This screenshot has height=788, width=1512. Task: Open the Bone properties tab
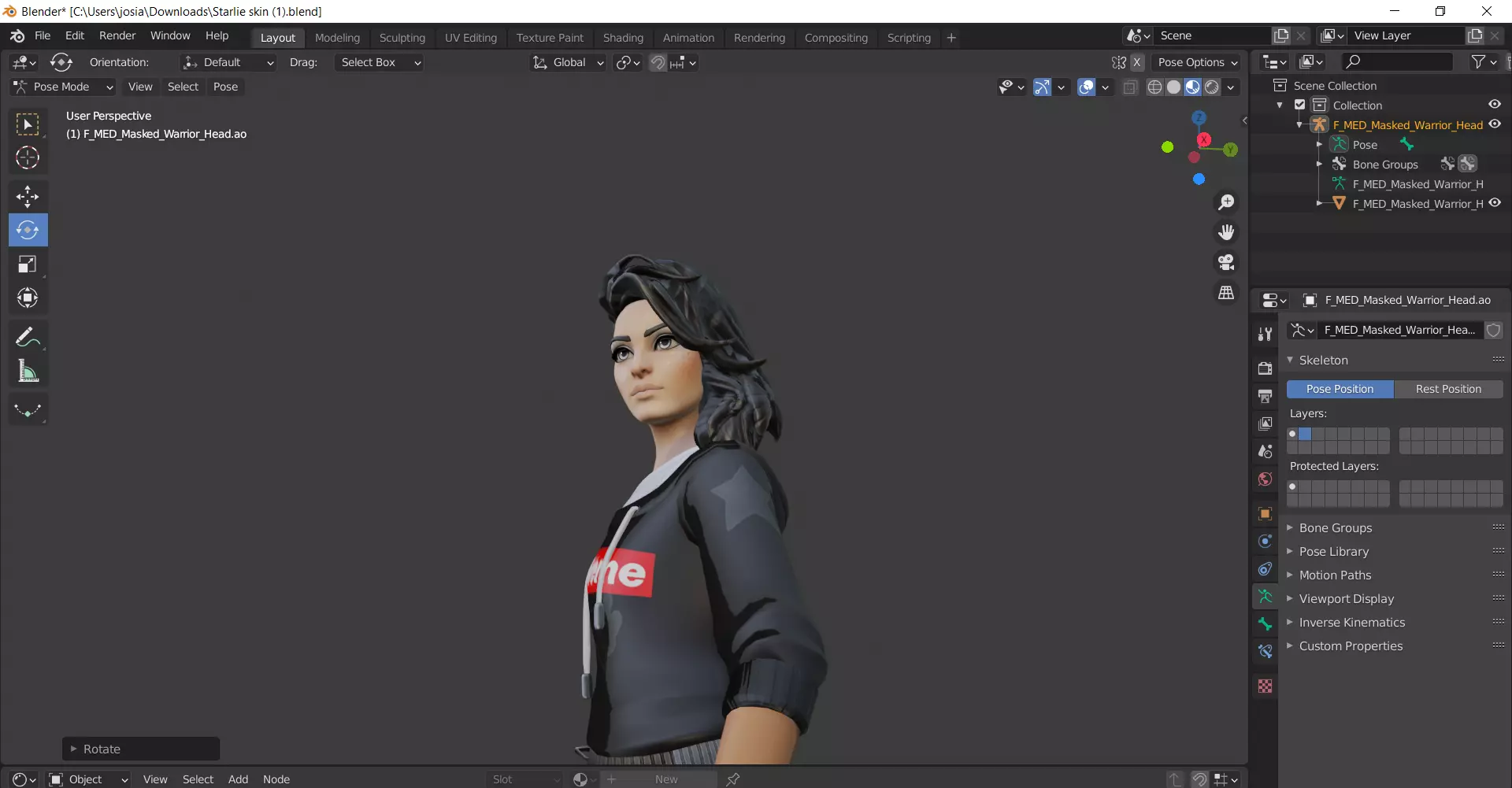click(x=1265, y=623)
